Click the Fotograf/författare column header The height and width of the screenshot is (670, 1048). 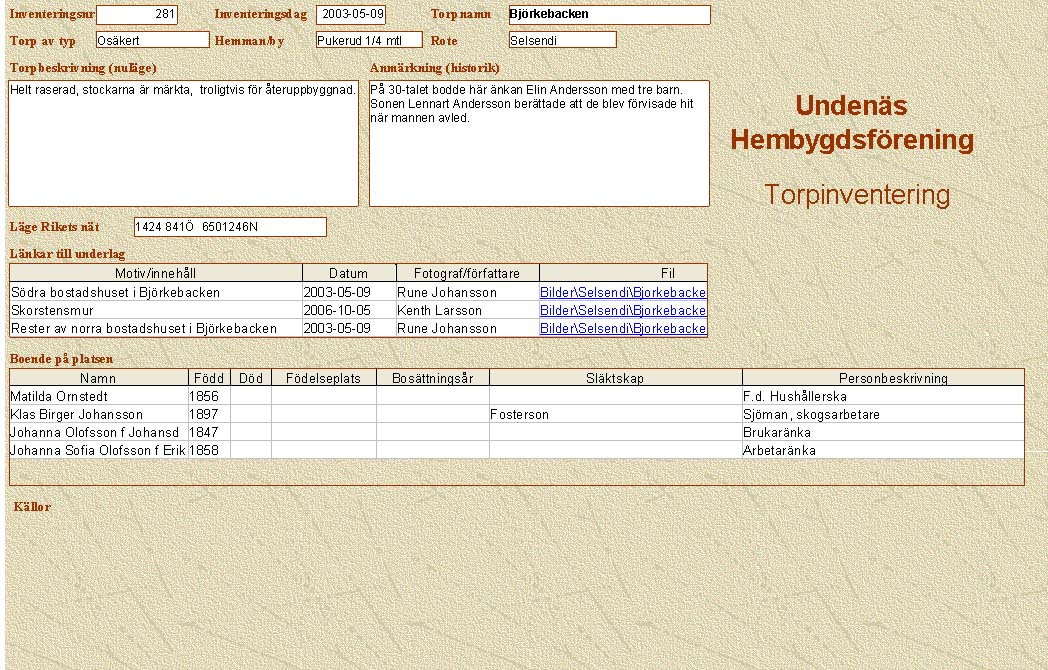[468, 273]
